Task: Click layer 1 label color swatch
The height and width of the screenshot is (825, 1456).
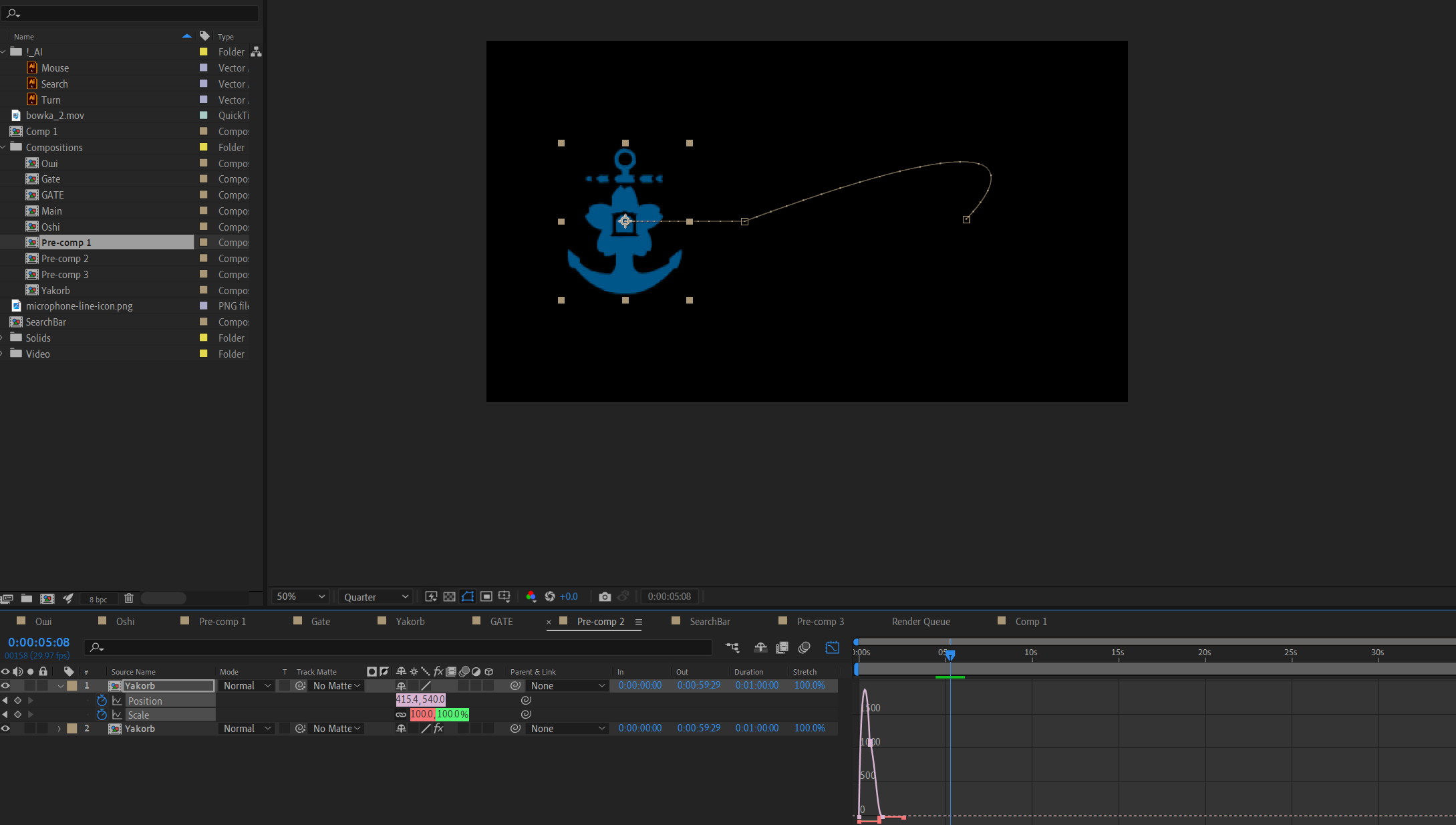Action: click(72, 686)
